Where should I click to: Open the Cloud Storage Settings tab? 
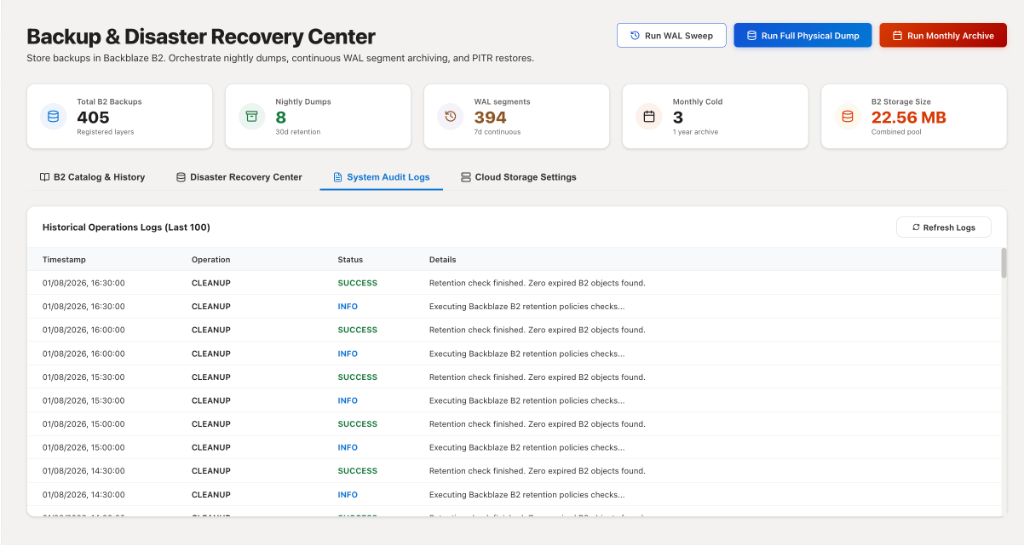519,177
